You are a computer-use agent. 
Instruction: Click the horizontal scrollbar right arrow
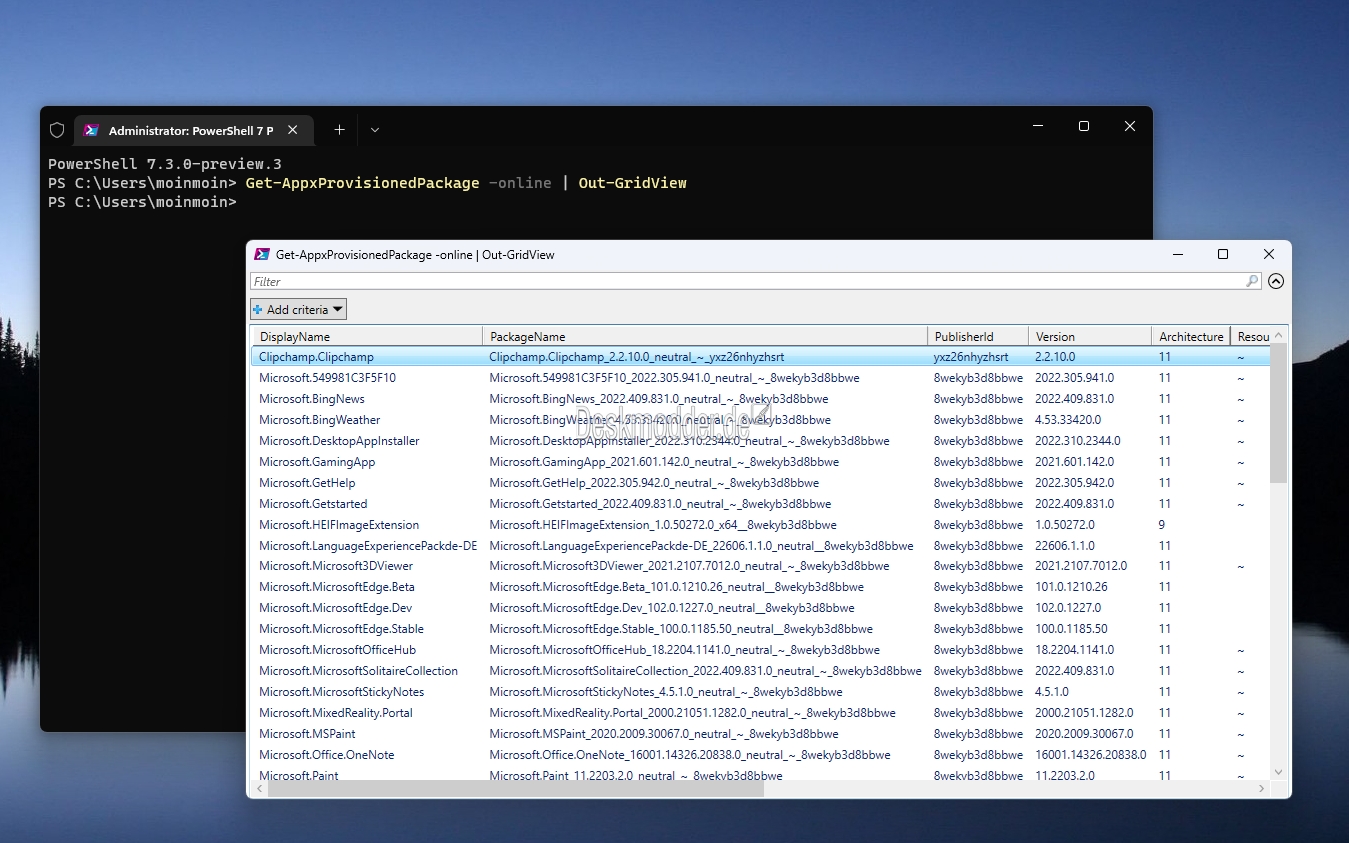click(x=1262, y=789)
